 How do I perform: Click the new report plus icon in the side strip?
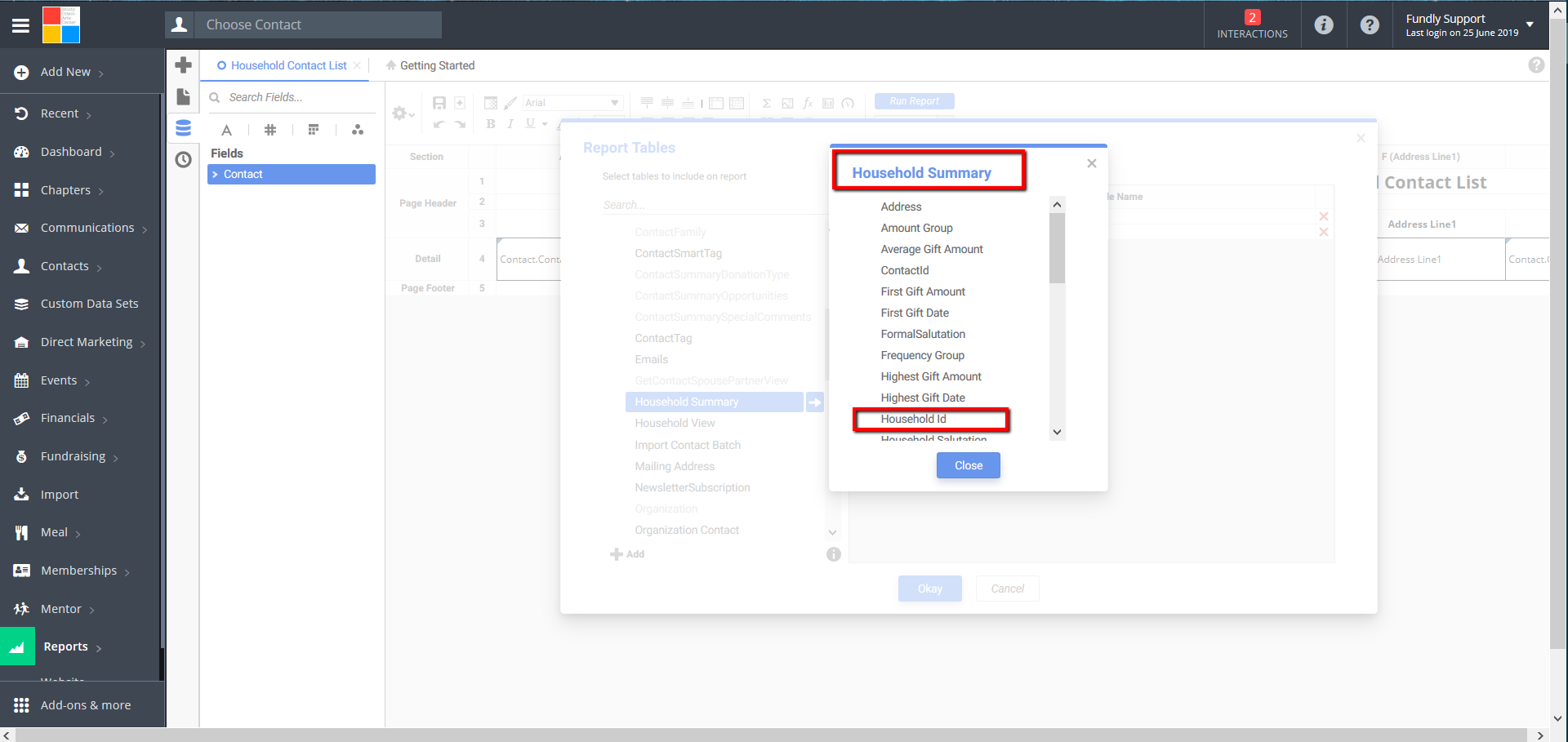[x=184, y=64]
